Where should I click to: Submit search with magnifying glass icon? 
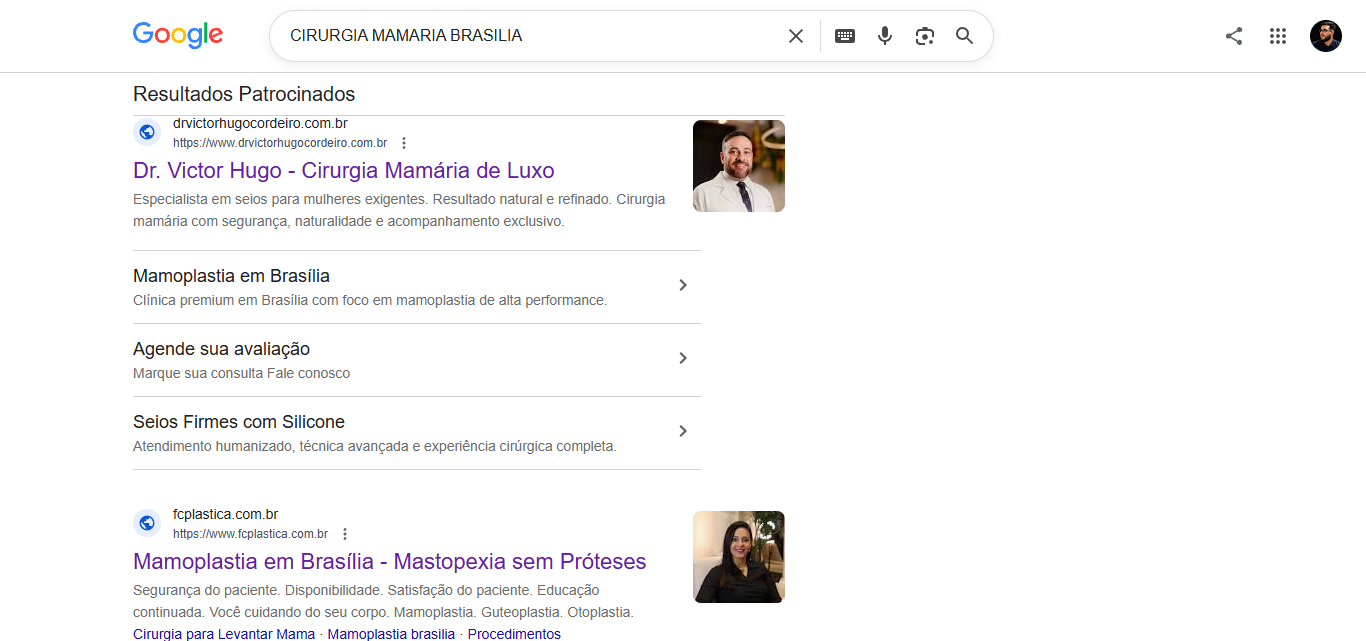(964, 36)
